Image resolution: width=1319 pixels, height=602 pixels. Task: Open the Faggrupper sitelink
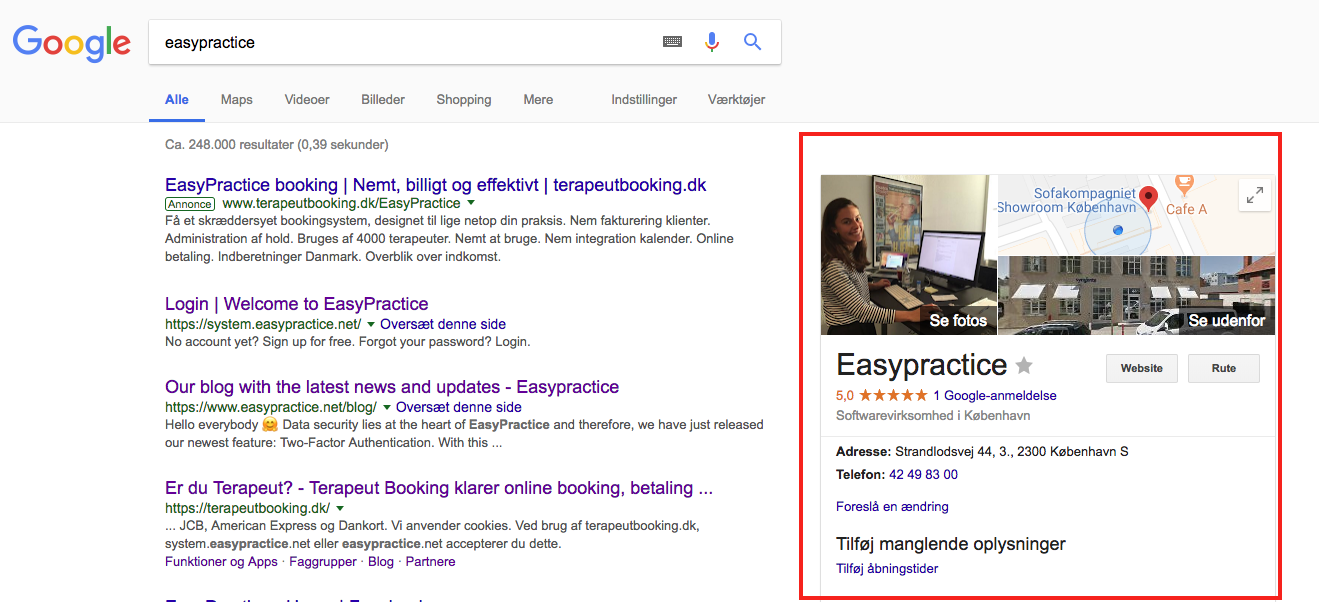(323, 561)
